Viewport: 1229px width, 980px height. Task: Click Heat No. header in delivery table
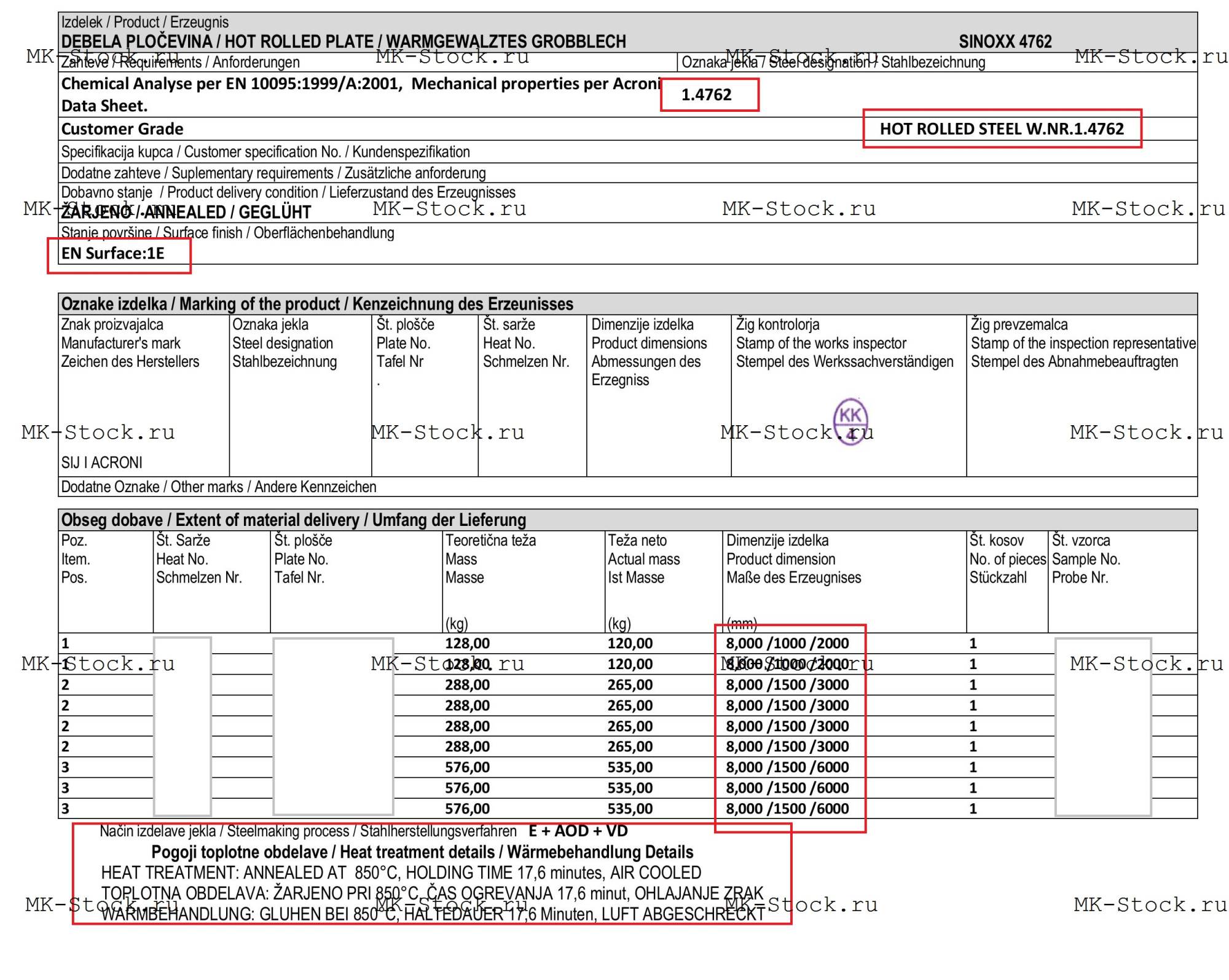click(199, 559)
